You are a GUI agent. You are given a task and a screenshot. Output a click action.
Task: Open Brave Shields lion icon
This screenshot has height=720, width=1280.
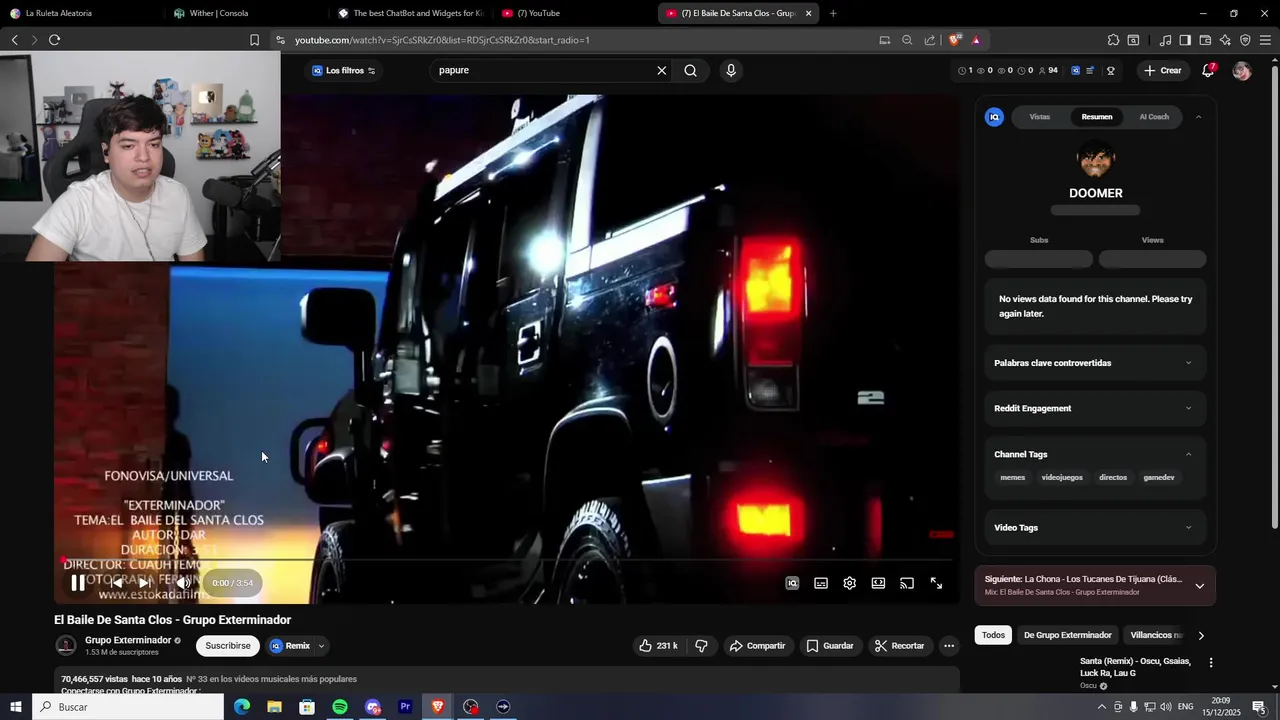955,40
